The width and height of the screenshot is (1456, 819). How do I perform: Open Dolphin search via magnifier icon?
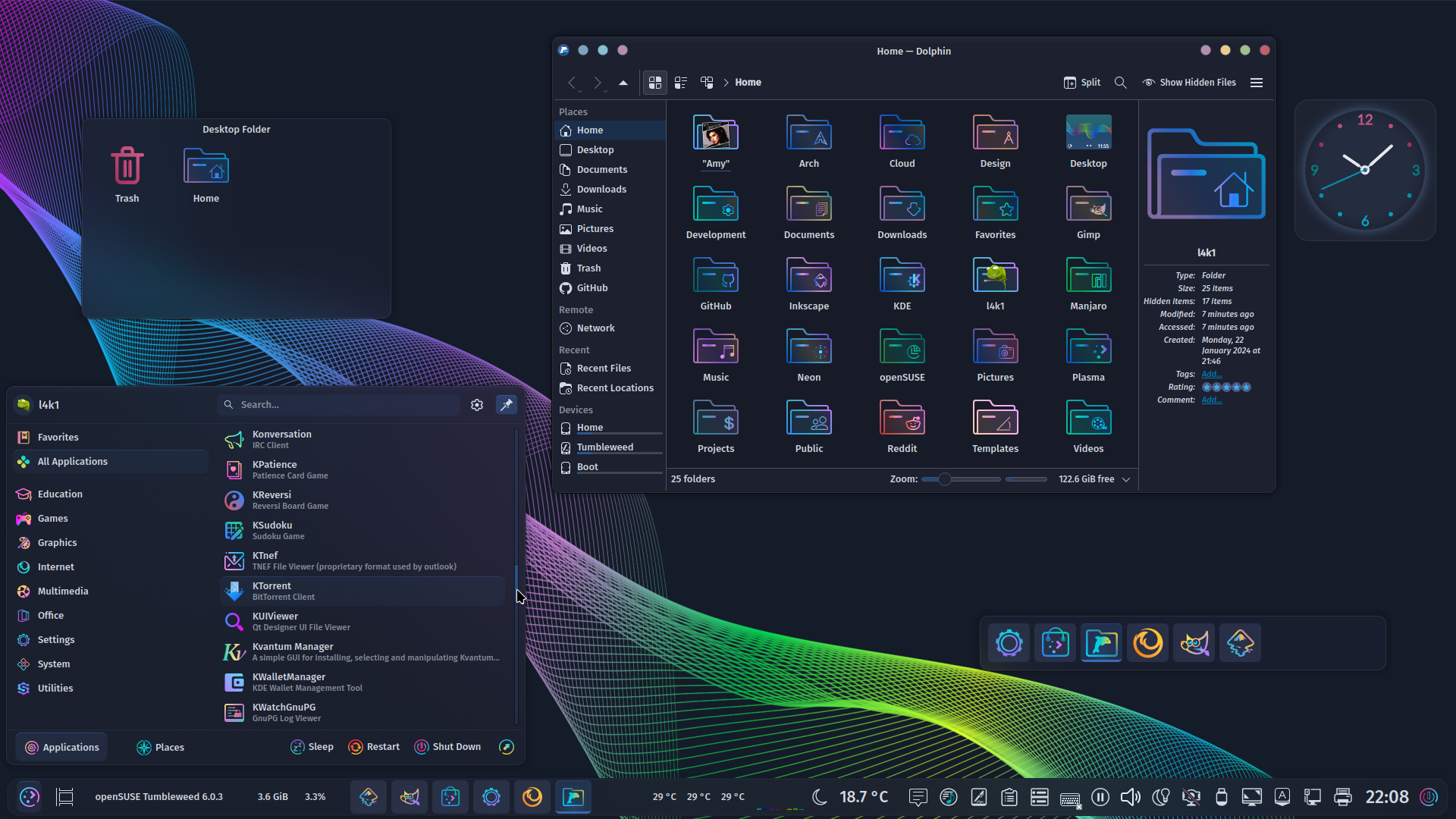pos(1120,83)
